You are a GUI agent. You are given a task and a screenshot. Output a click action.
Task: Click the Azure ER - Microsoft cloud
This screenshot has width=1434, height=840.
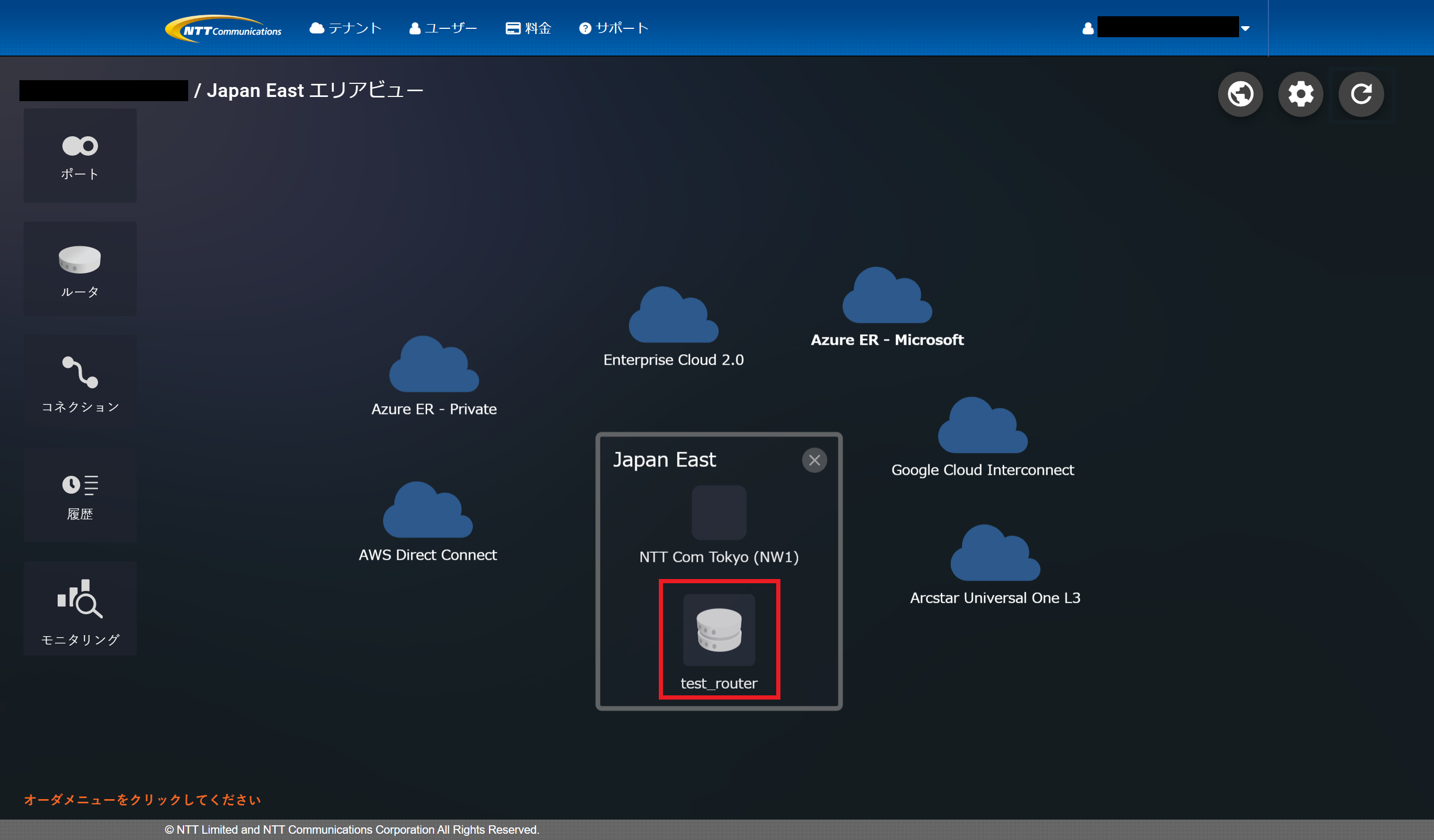point(887,297)
